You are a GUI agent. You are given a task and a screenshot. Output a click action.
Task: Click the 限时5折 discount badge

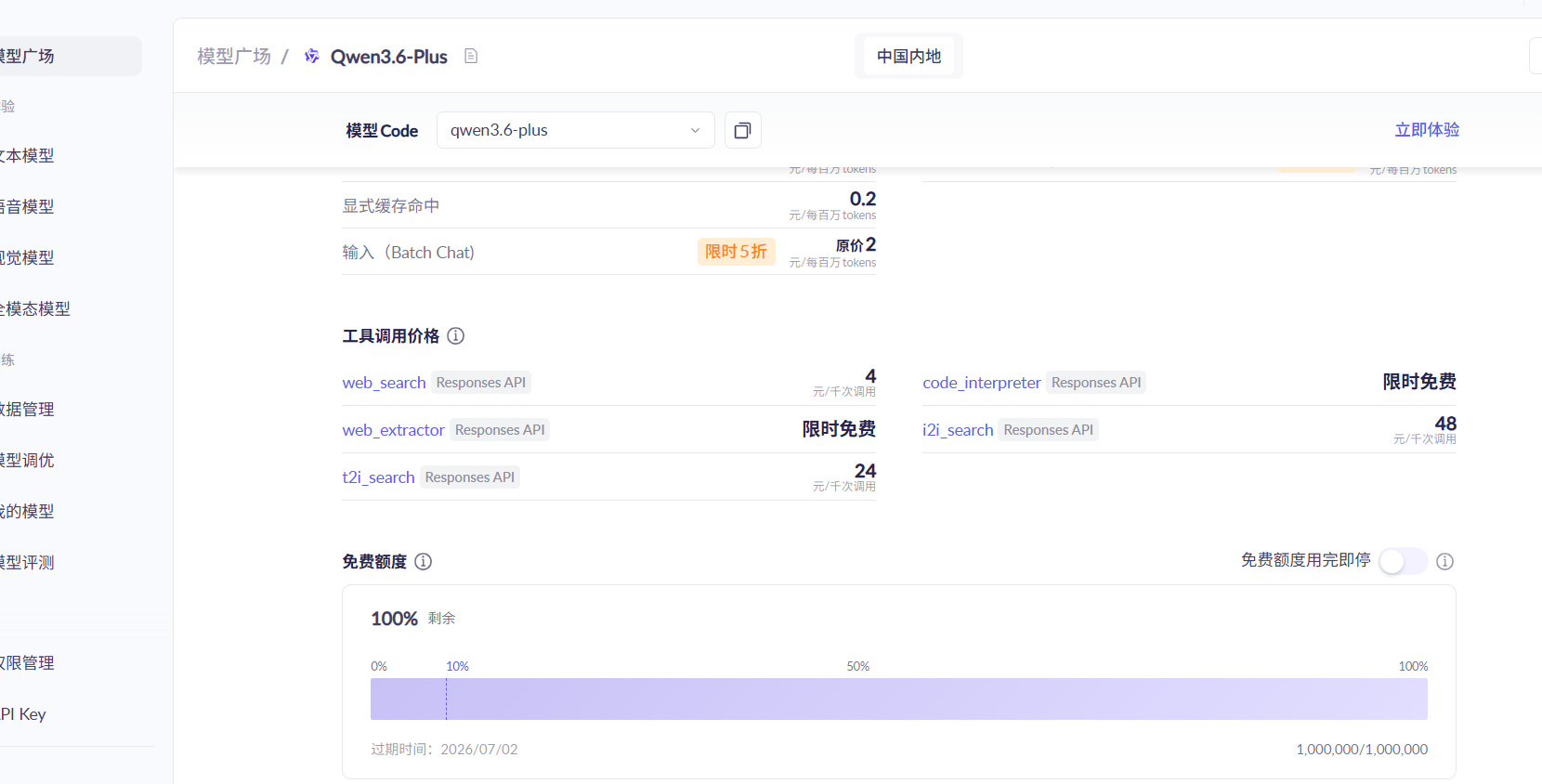(x=736, y=252)
